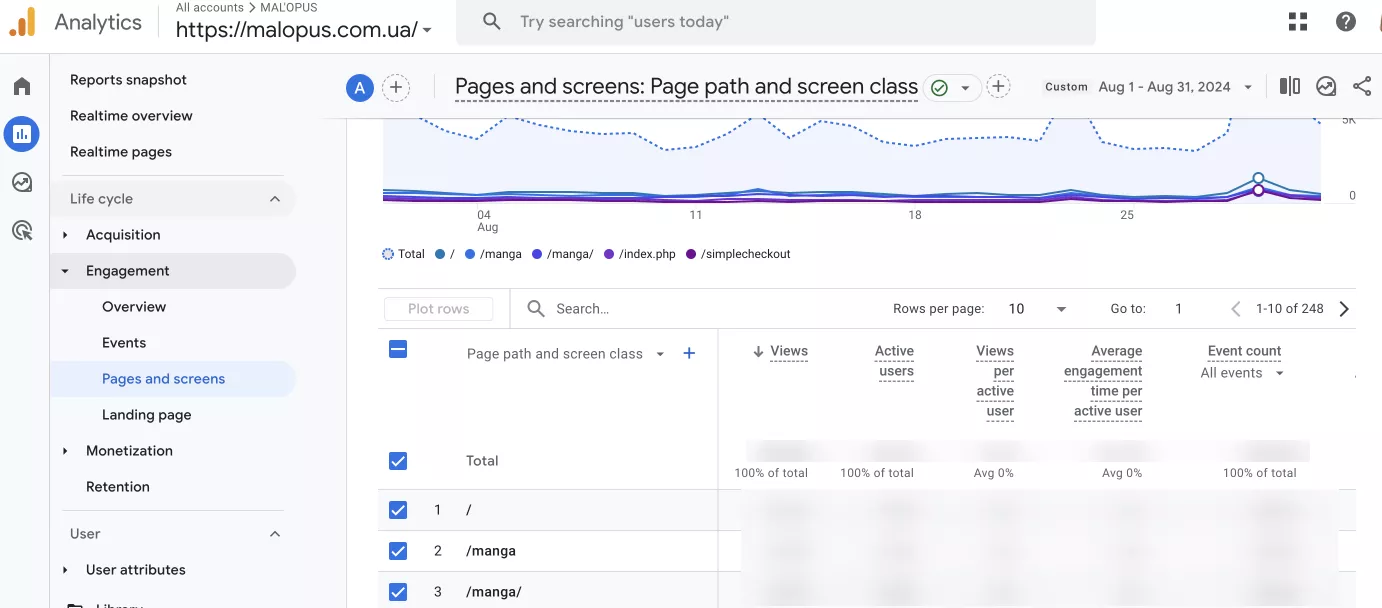Open the Google apps grid icon
This screenshot has width=1382, height=608.
[1298, 22]
